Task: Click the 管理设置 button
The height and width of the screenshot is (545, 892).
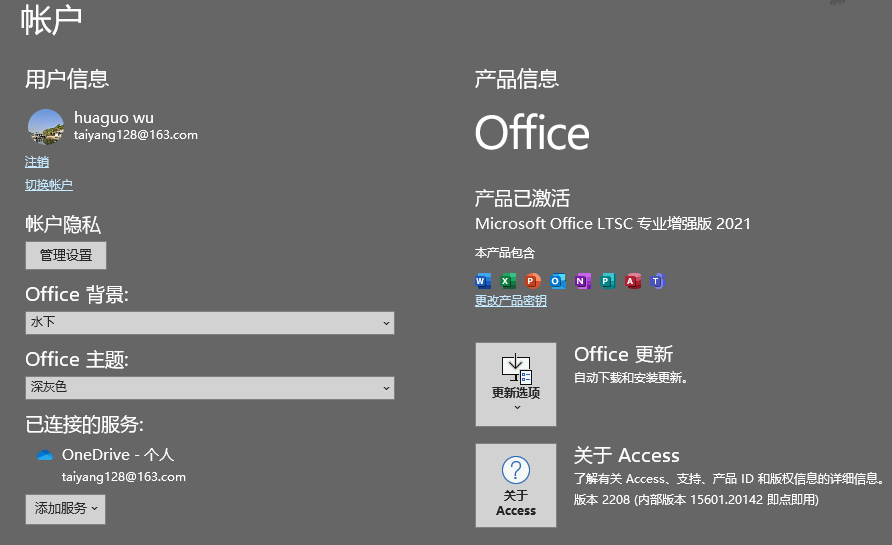Action: (x=66, y=255)
